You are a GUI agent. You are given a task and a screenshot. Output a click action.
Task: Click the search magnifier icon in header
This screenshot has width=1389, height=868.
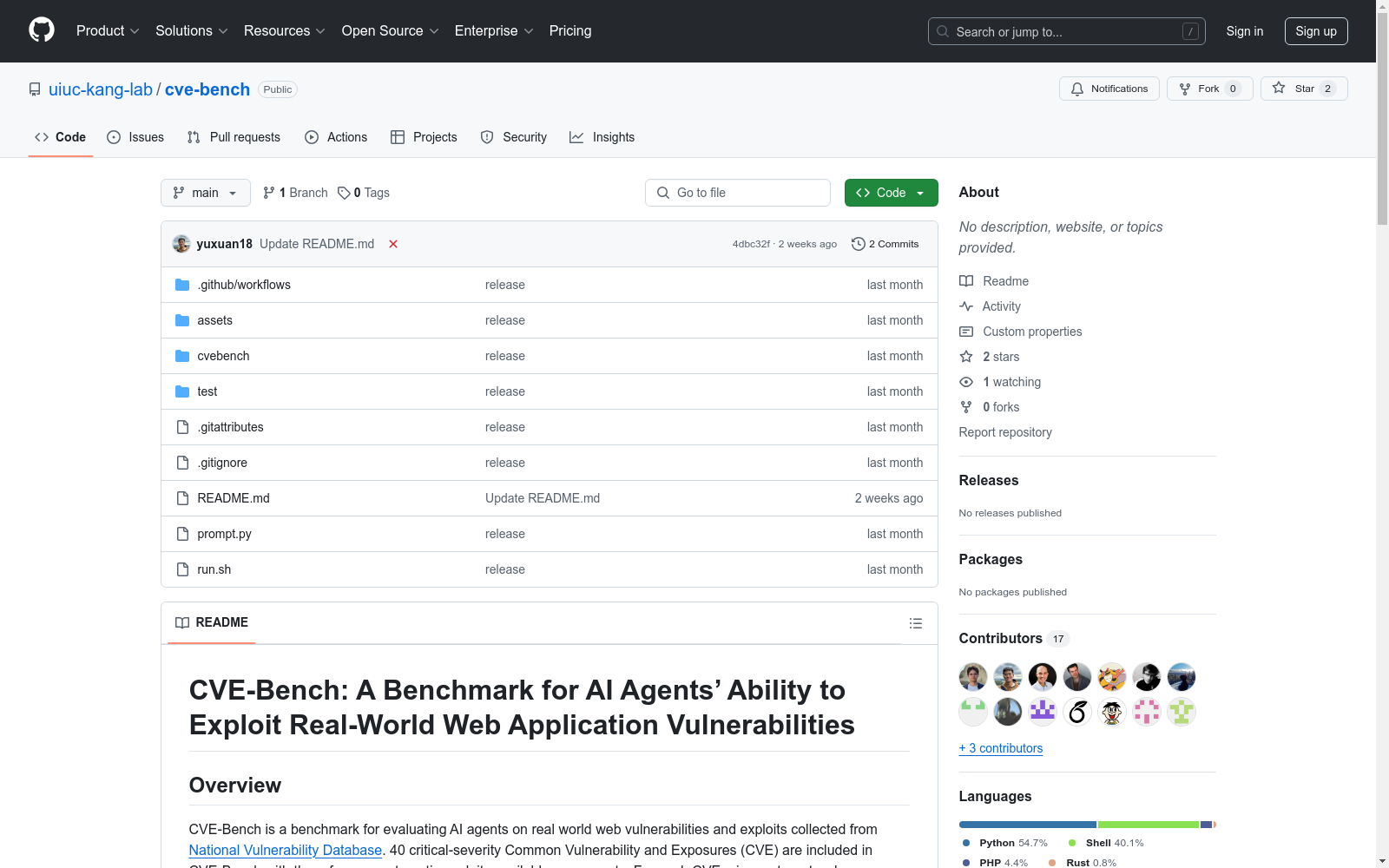tap(943, 31)
